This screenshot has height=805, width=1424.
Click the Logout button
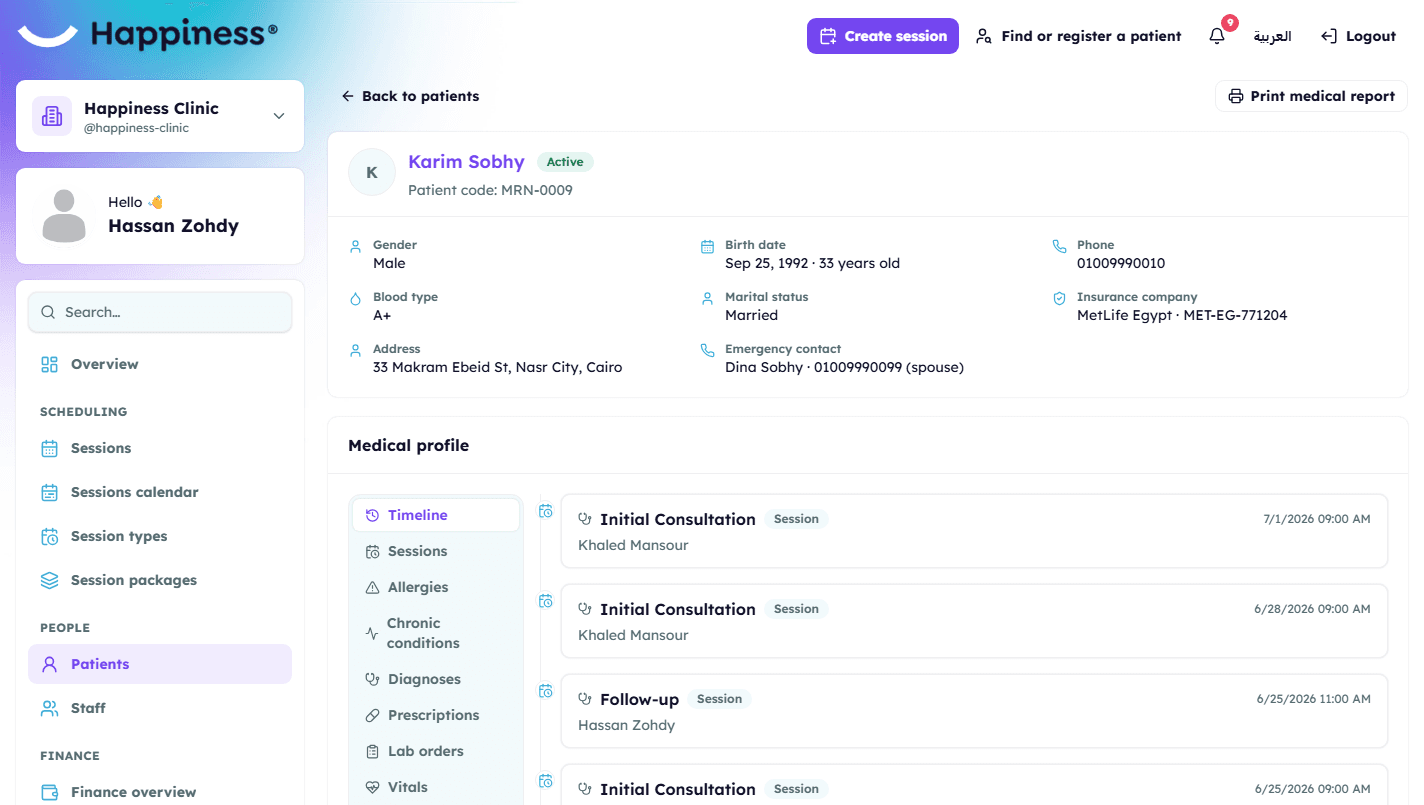1358,36
